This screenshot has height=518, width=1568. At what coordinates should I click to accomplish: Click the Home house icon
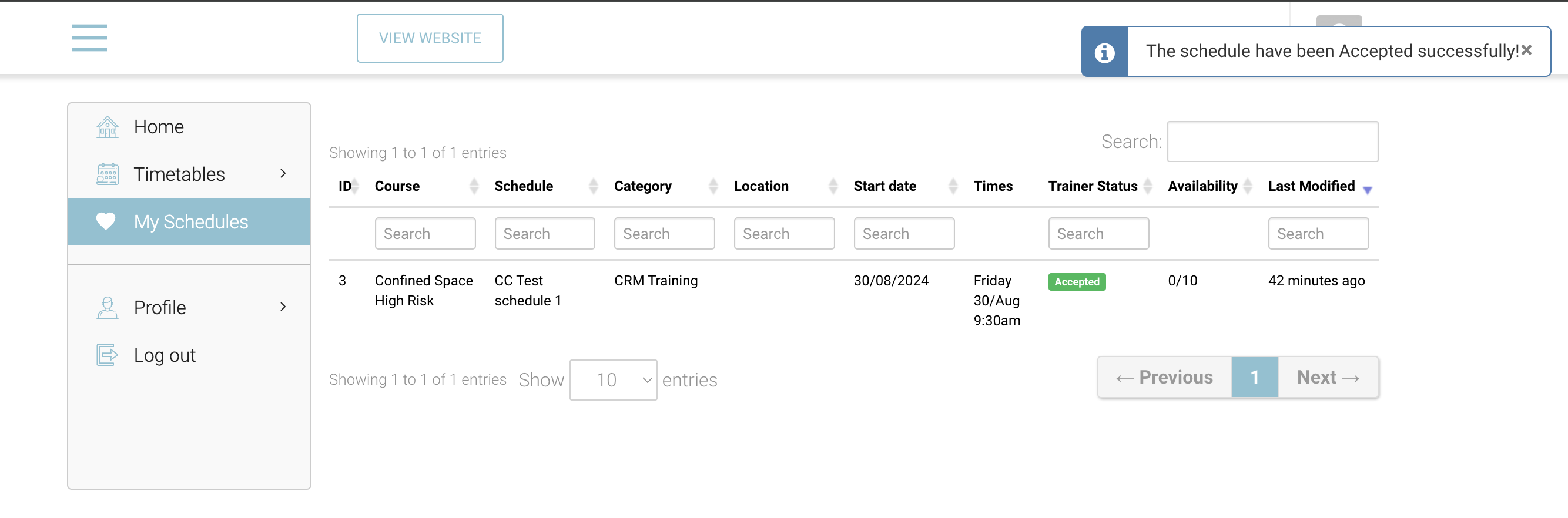coord(107,127)
